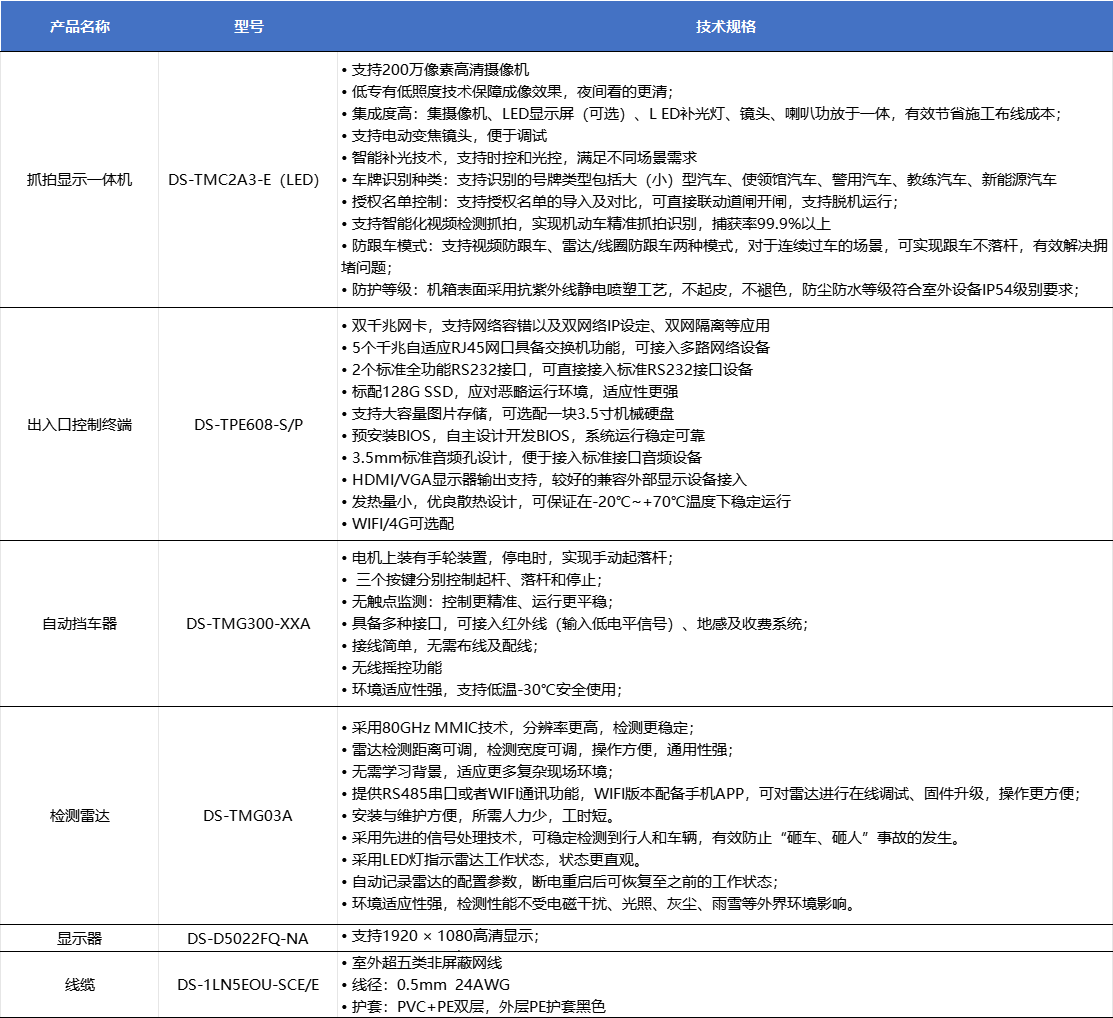Click the line starting 授权名单控制
This screenshot has height=1018, width=1113.
coord(620,202)
